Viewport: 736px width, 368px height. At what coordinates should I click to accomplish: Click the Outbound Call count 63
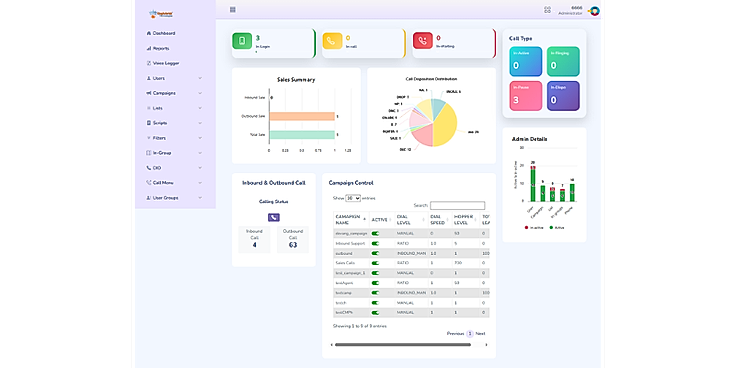pyautogui.click(x=293, y=245)
